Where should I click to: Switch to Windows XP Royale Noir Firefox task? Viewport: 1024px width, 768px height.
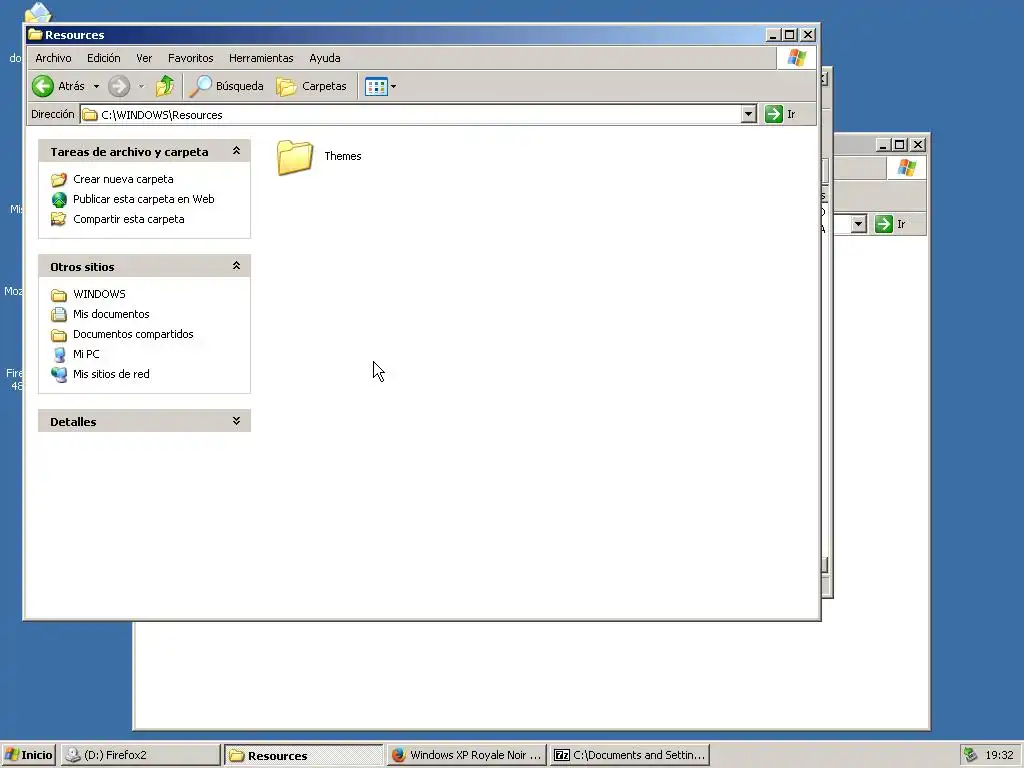(x=466, y=755)
